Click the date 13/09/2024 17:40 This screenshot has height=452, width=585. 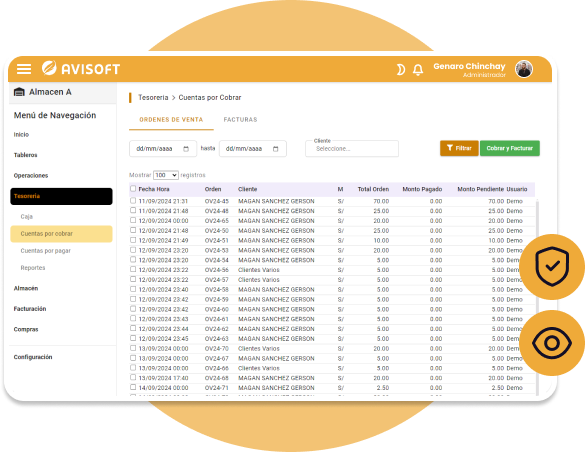tap(163, 378)
